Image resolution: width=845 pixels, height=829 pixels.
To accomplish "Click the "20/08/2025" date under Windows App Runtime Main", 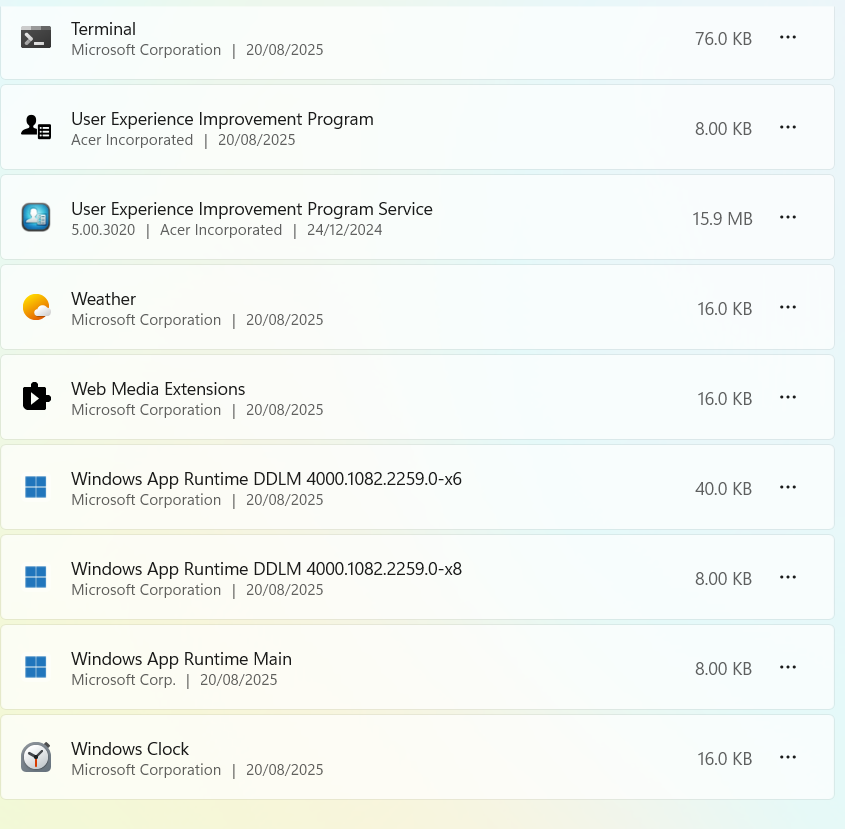I will click(238, 680).
